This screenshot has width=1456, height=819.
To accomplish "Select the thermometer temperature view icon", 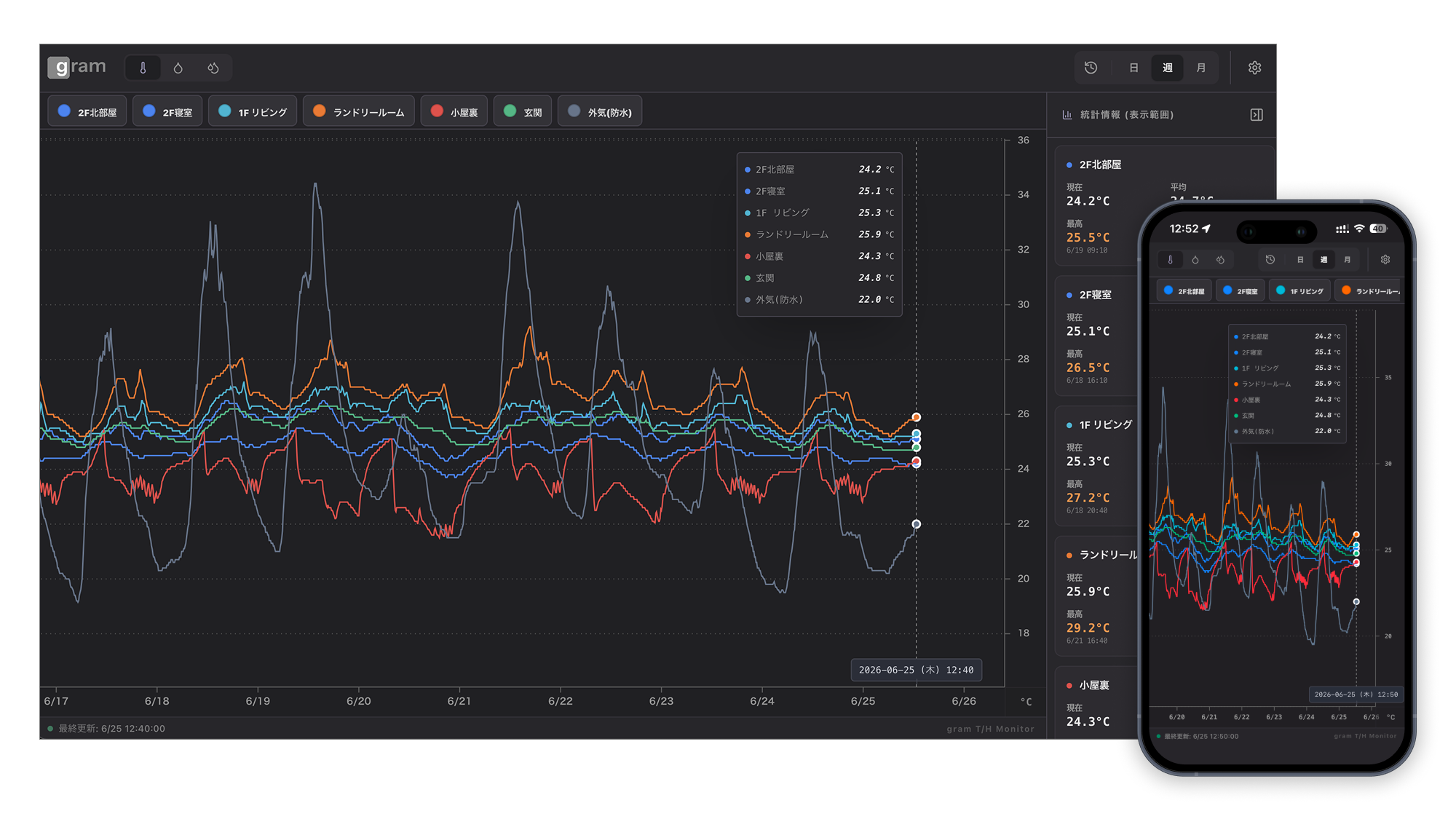I will (143, 68).
